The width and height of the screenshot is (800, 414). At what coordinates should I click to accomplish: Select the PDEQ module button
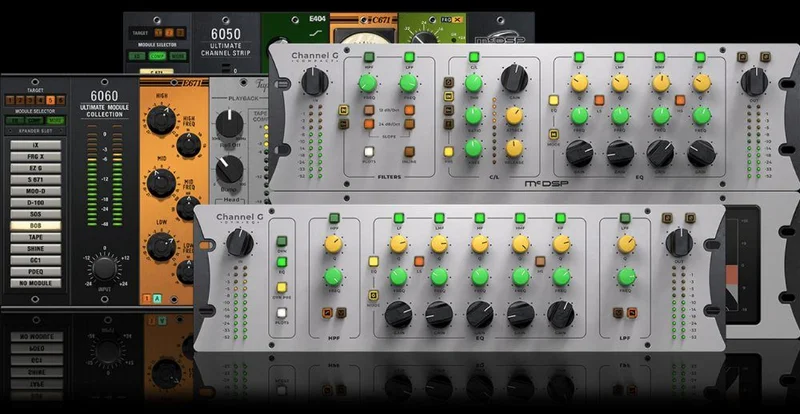click(36, 272)
